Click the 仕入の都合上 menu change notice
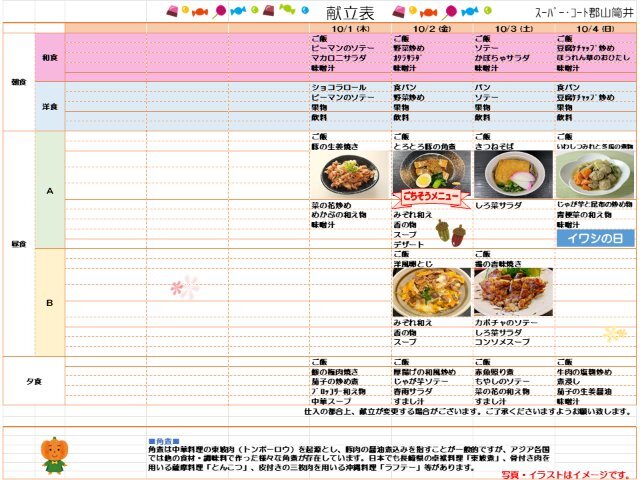This screenshot has height=480, width=640. coord(468,411)
